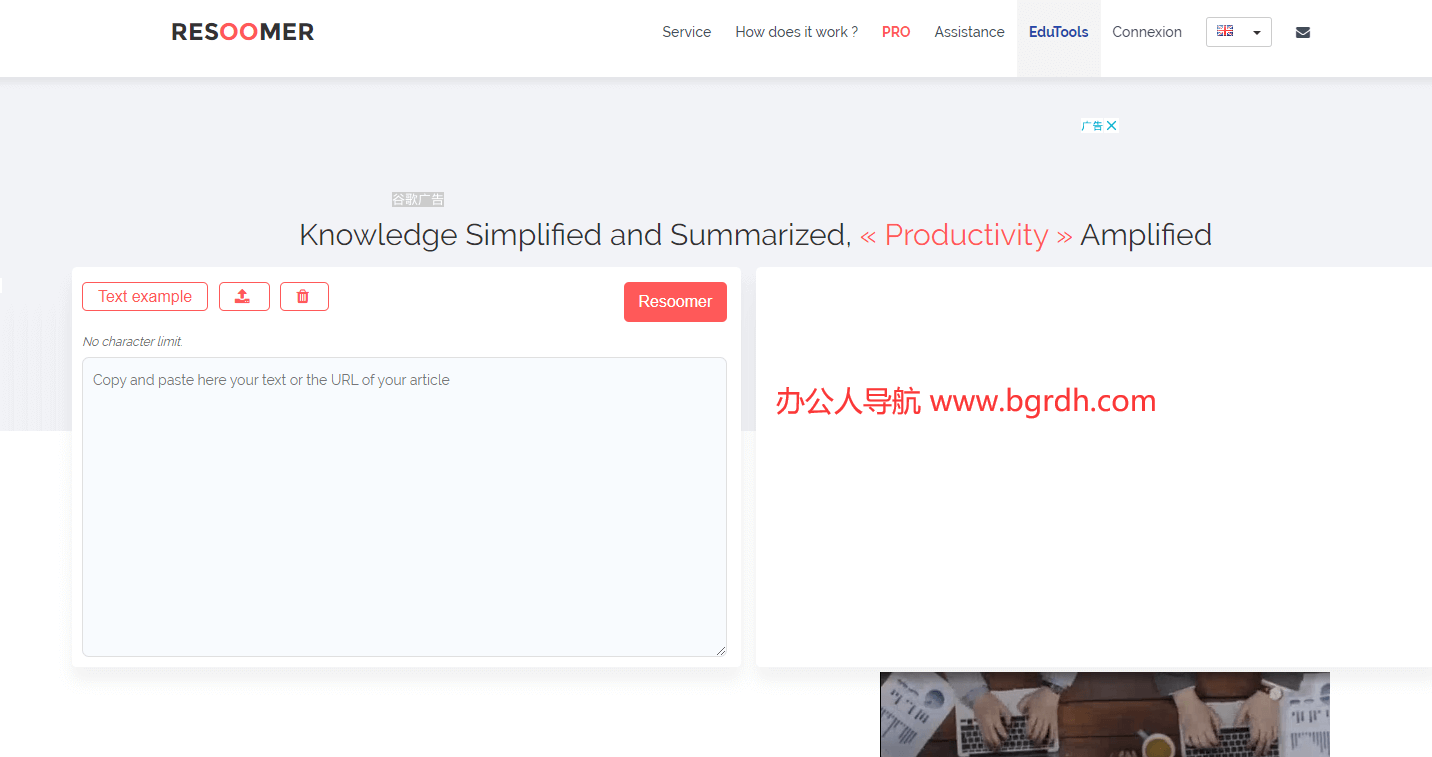Click the Text example button
The image size is (1432, 757).
(145, 297)
